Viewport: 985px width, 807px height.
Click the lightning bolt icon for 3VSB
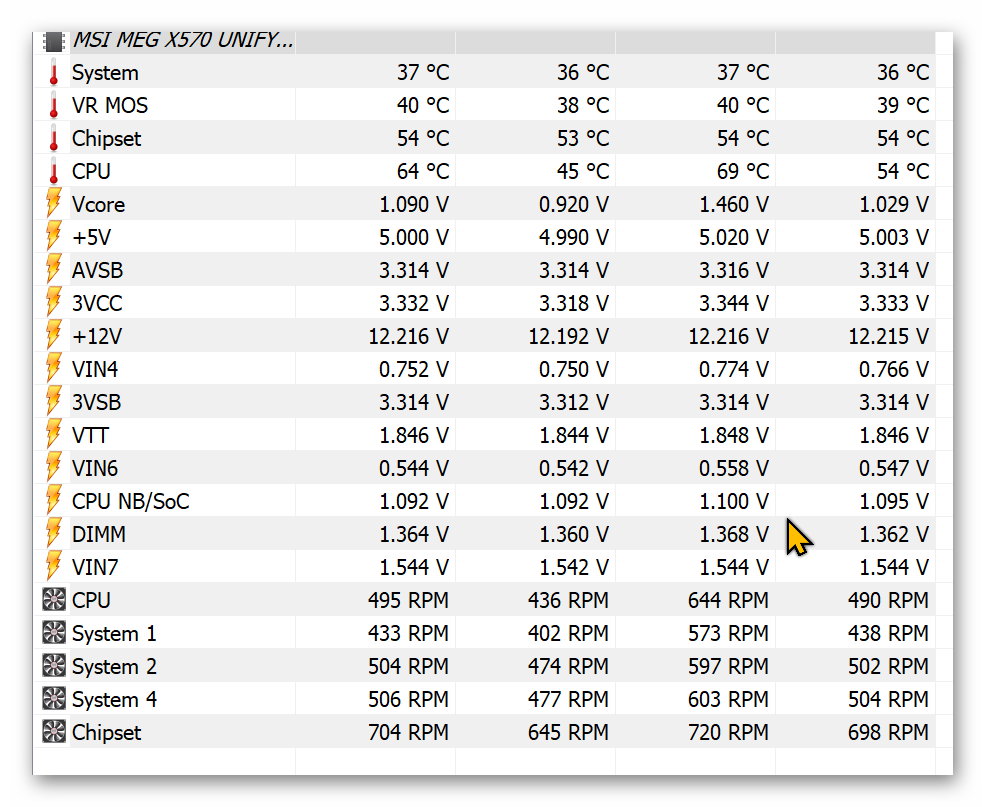point(54,402)
